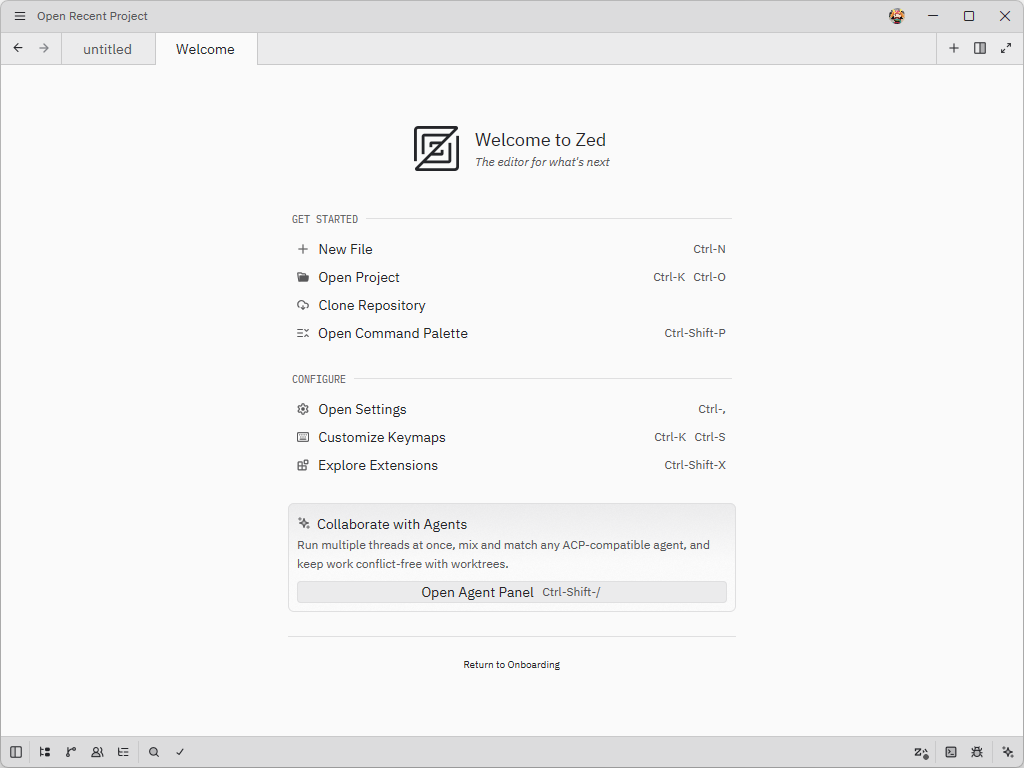The image size is (1024, 768).
Task: Click Open Settings
Action: tap(511, 409)
